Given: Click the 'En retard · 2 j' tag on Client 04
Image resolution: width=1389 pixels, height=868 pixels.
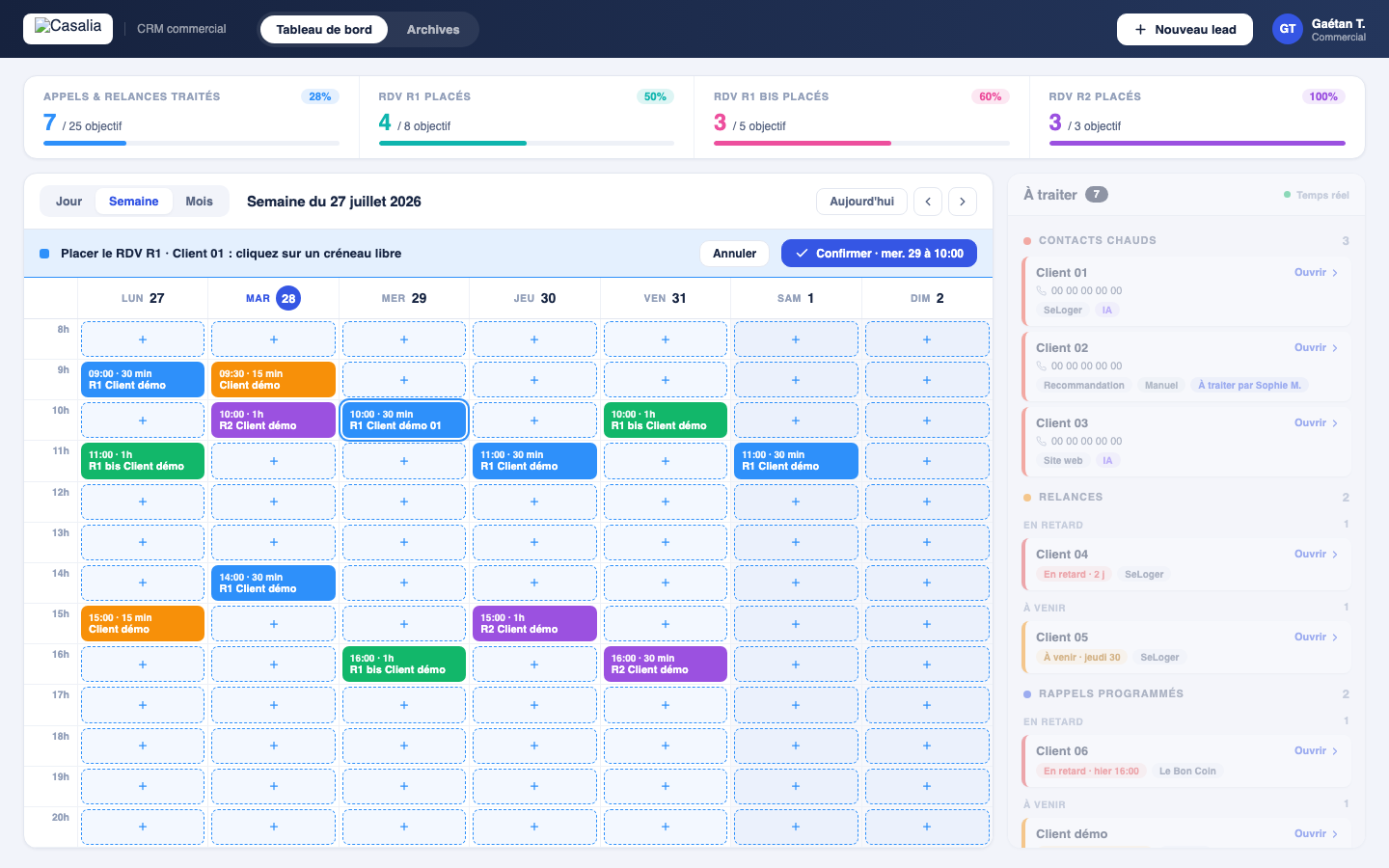Looking at the screenshot, I should coord(1074,575).
